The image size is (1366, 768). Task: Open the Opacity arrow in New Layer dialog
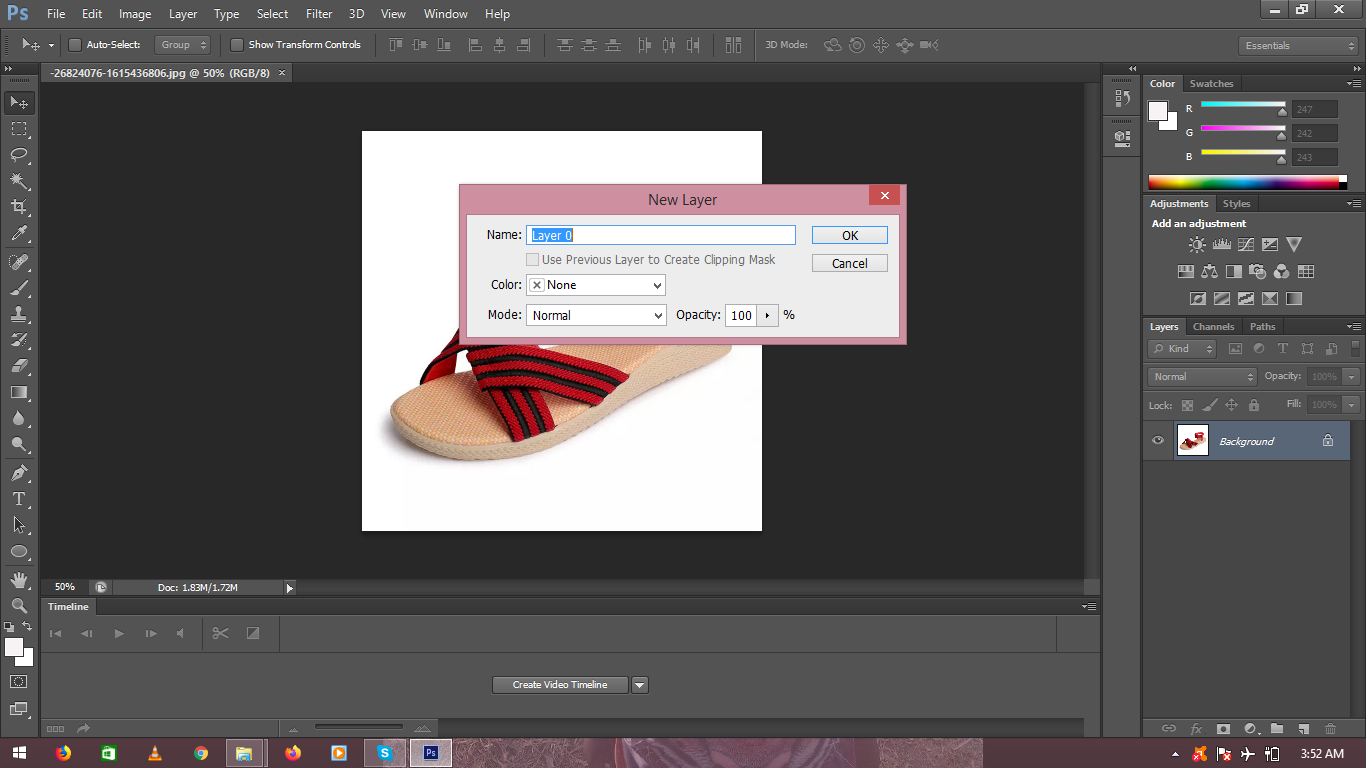click(767, 315)
